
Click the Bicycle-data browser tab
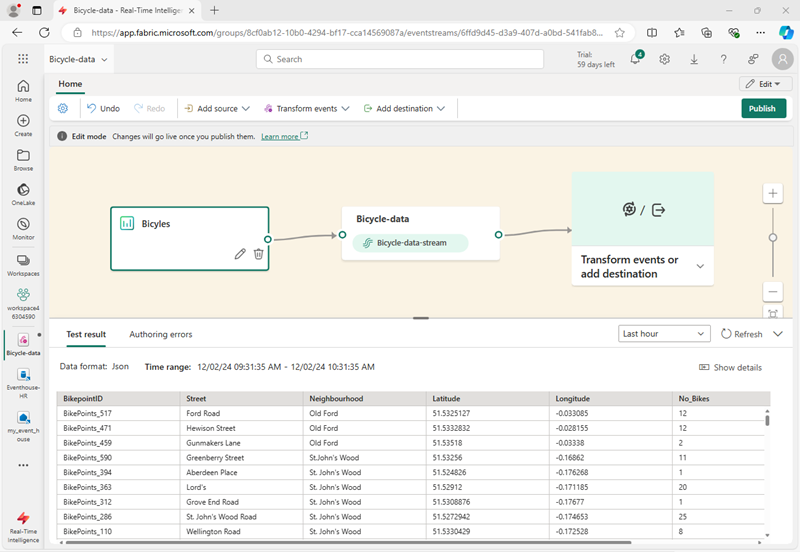(x=128, y=10)
